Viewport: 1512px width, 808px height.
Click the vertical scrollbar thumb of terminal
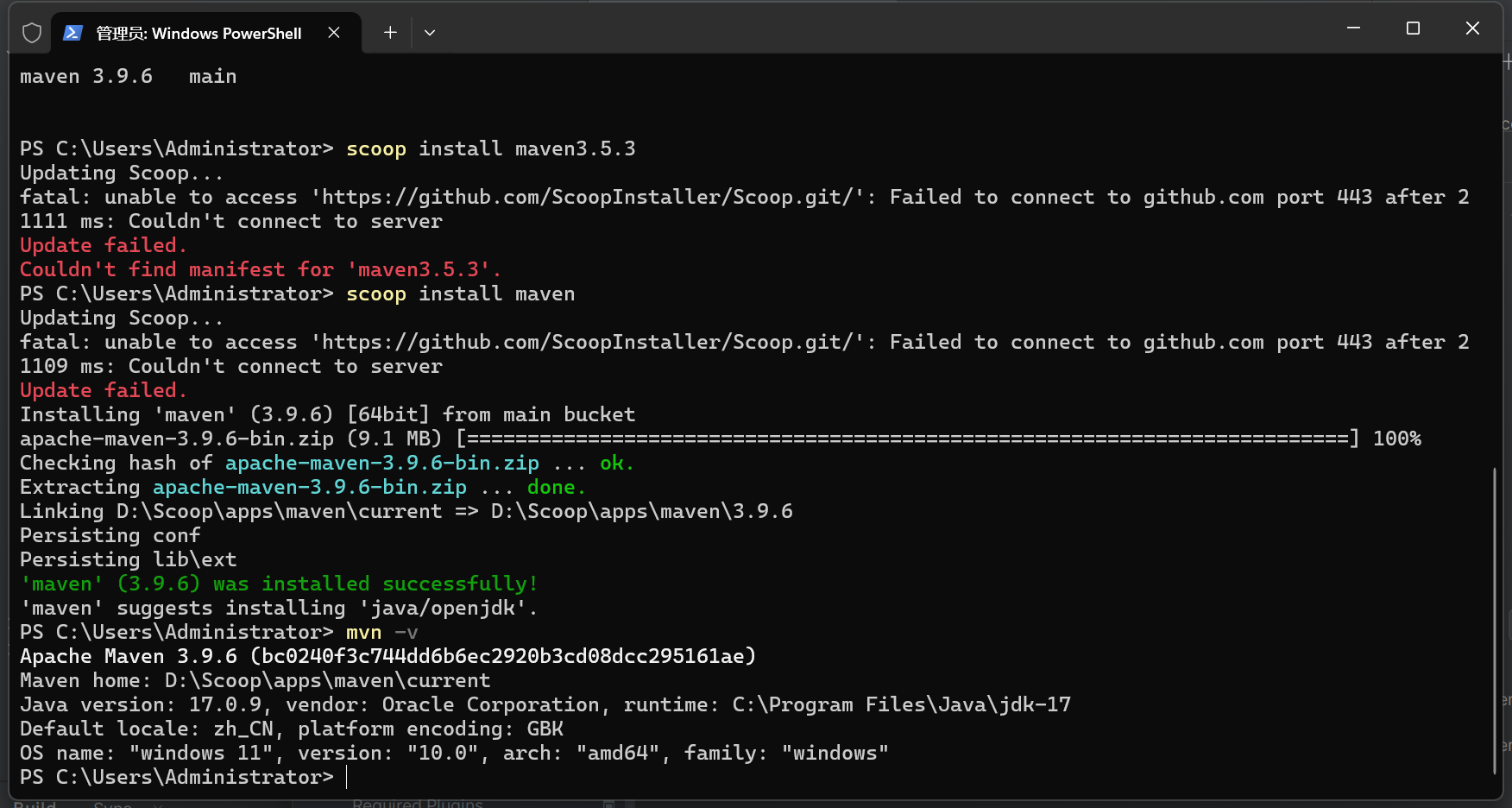tap(1494, 620)
